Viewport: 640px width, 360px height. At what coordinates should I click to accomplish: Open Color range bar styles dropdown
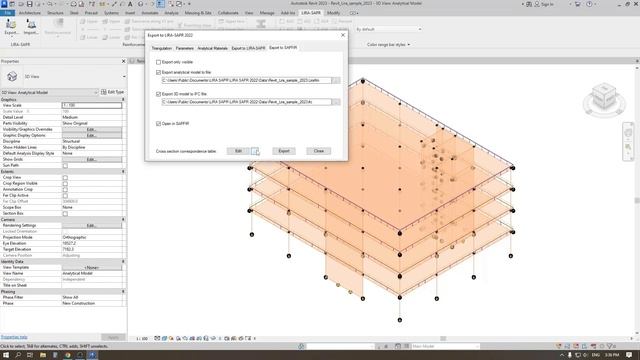click(388, 44)
